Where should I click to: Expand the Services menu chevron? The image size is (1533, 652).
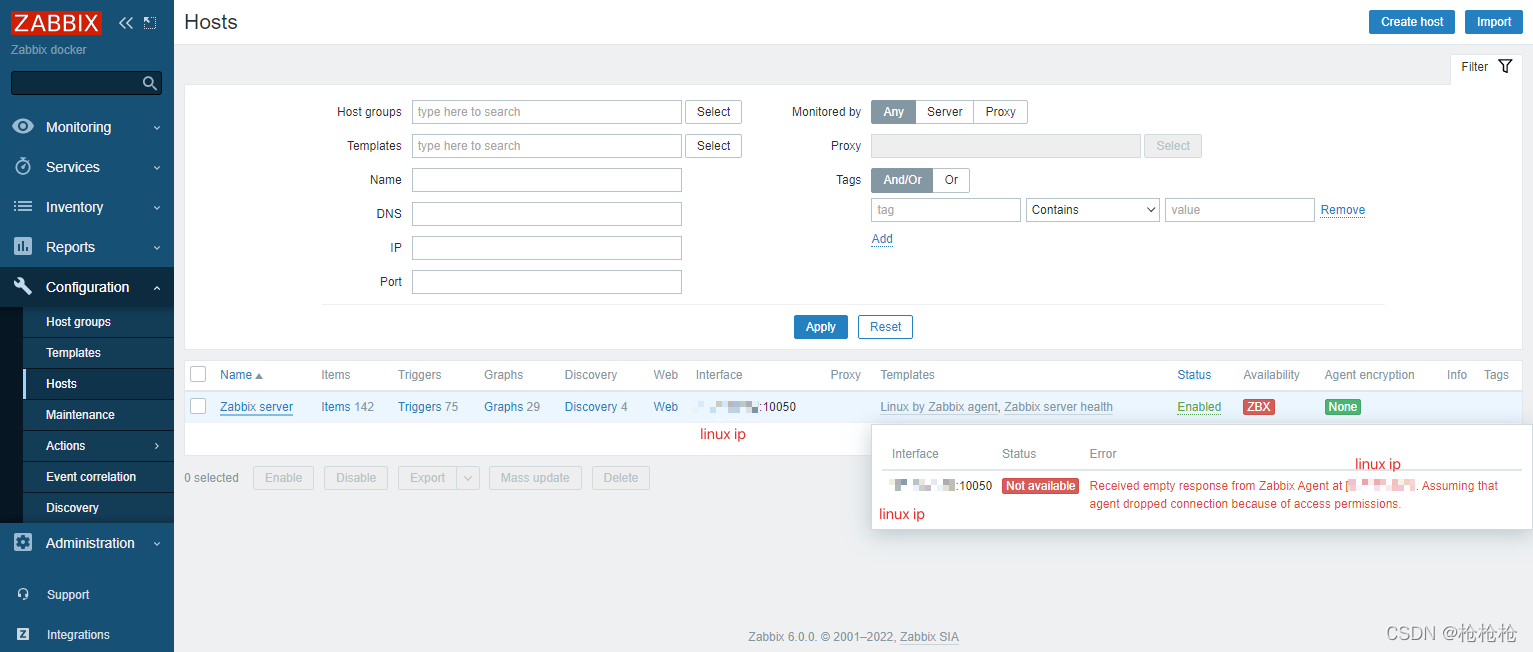click(157, 168)
